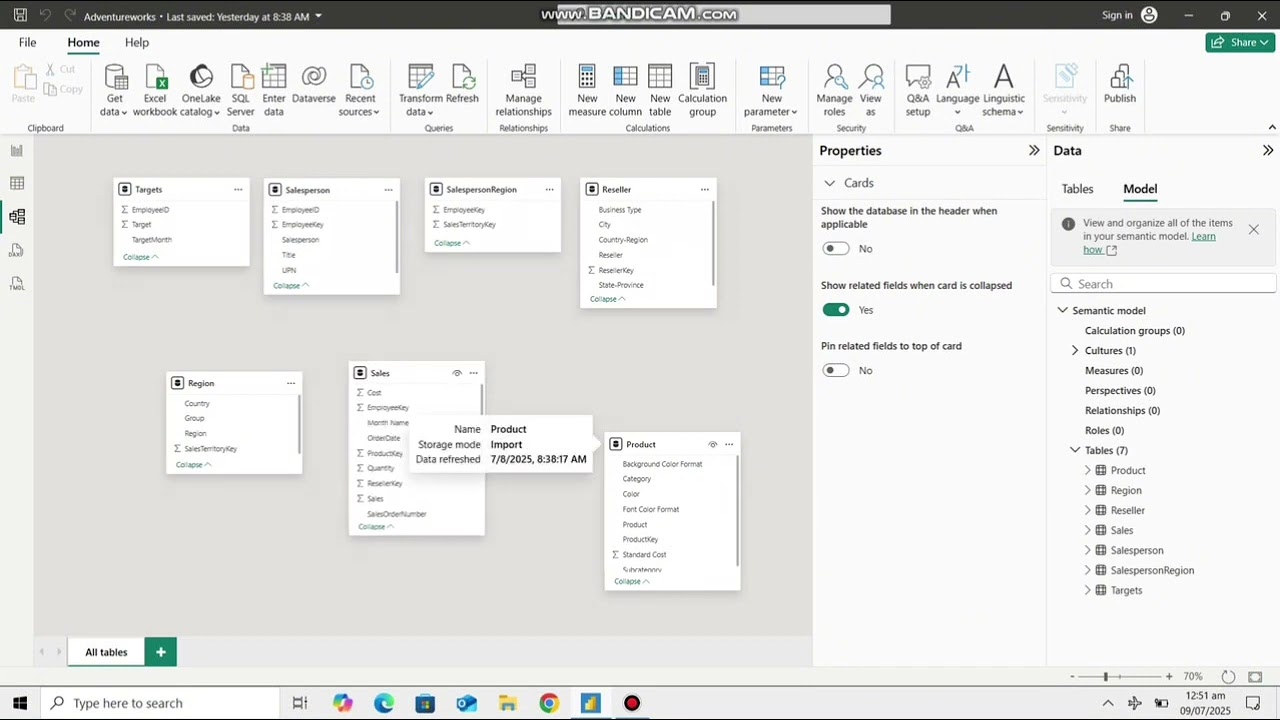This screenshot has width=1280, height=720.
Task: Expand the Sales table in Data pane
Action: point(1088,530)
